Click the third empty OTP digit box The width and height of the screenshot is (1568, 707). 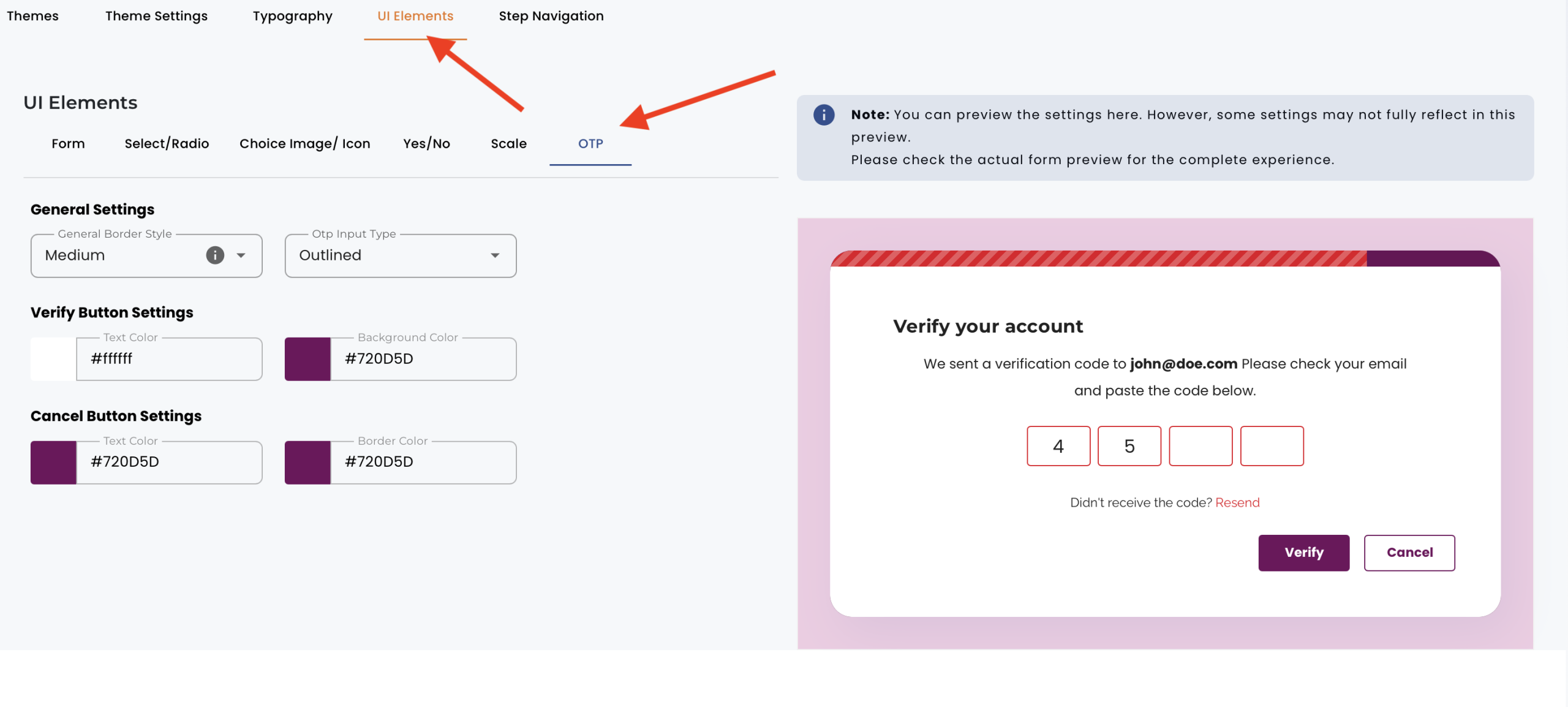coord(1200,446)
